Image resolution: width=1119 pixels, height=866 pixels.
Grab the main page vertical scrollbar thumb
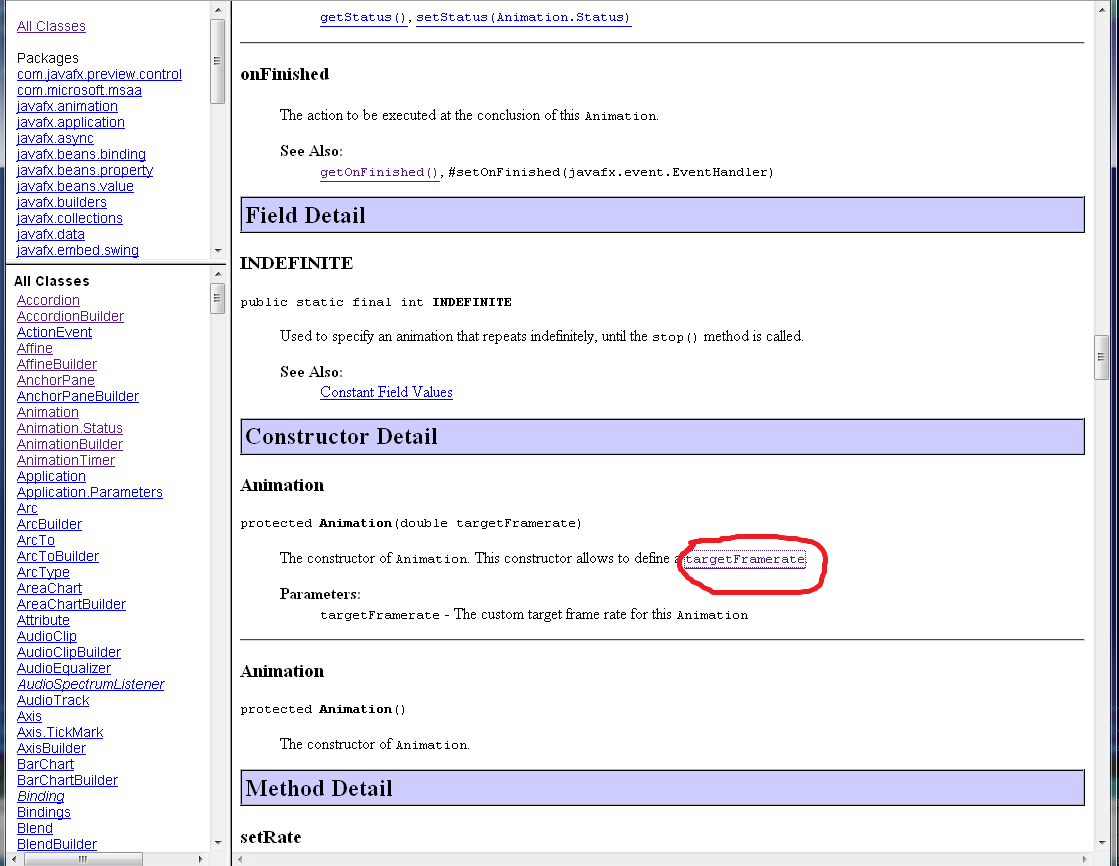1102,357
